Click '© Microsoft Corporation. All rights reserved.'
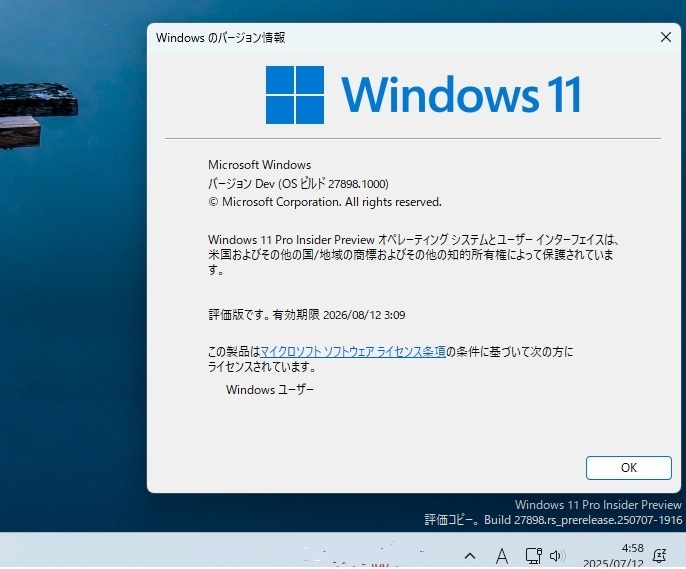Screen dimensions: 686x569 click(x=325, y=202)
